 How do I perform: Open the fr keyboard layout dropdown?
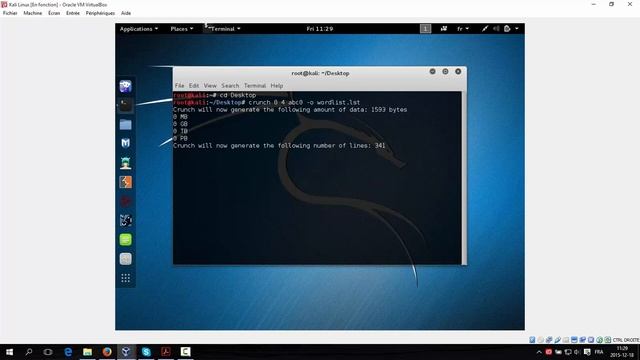point(463,29)
